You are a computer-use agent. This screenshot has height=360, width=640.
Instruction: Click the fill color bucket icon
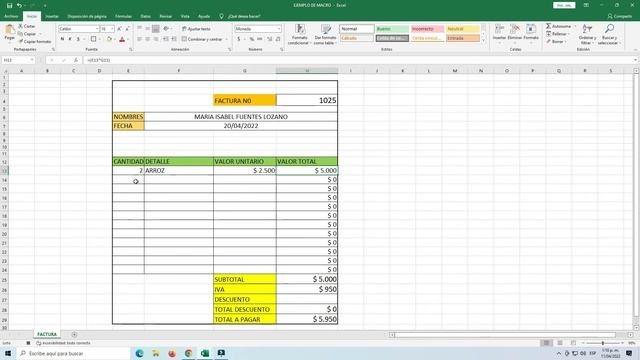tap(109, 39)
